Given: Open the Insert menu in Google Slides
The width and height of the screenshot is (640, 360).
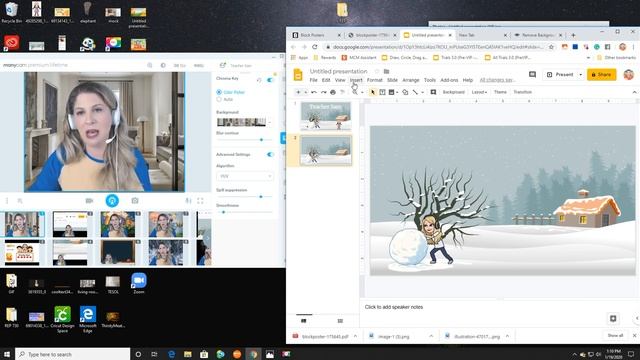Looking at the screenshot, I should pos(356,80).
